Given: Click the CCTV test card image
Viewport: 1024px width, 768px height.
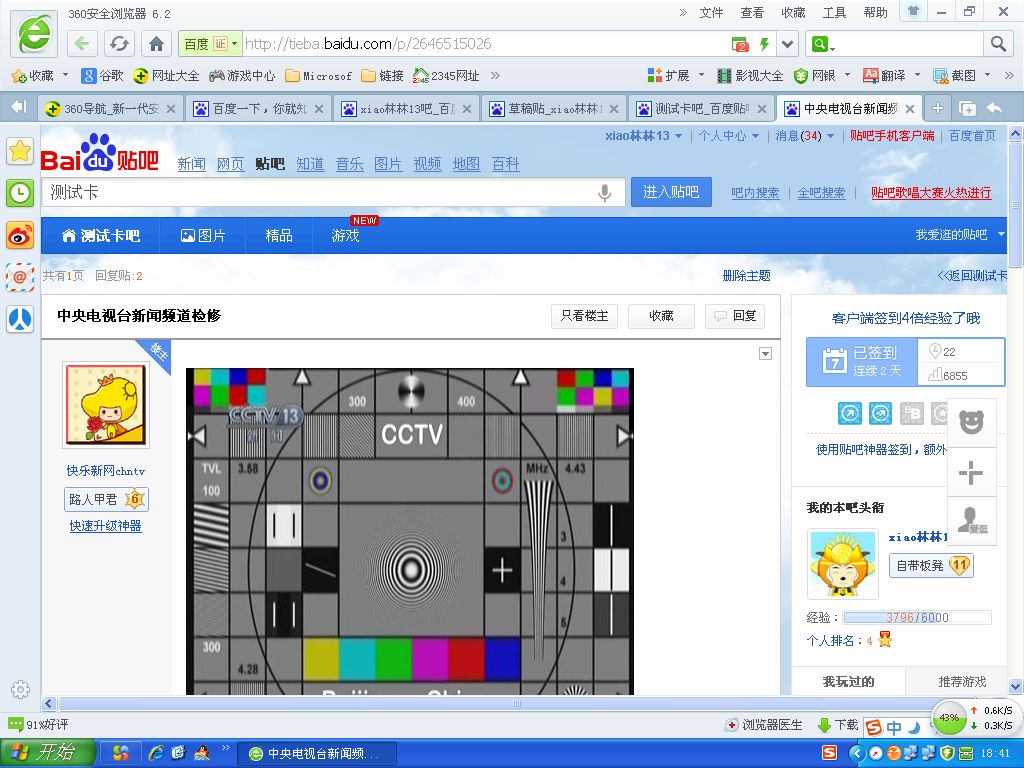Looking at the screenshot, I should [410, 532].
